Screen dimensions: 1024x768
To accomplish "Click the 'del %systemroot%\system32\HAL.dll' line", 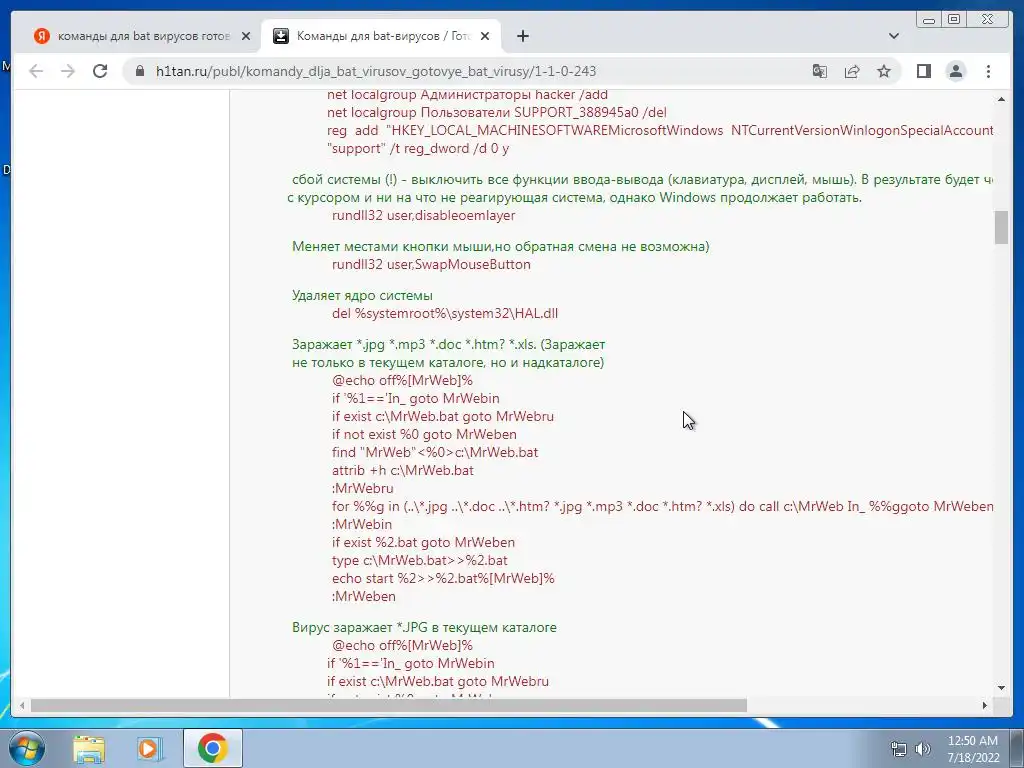I will [445, 313].
